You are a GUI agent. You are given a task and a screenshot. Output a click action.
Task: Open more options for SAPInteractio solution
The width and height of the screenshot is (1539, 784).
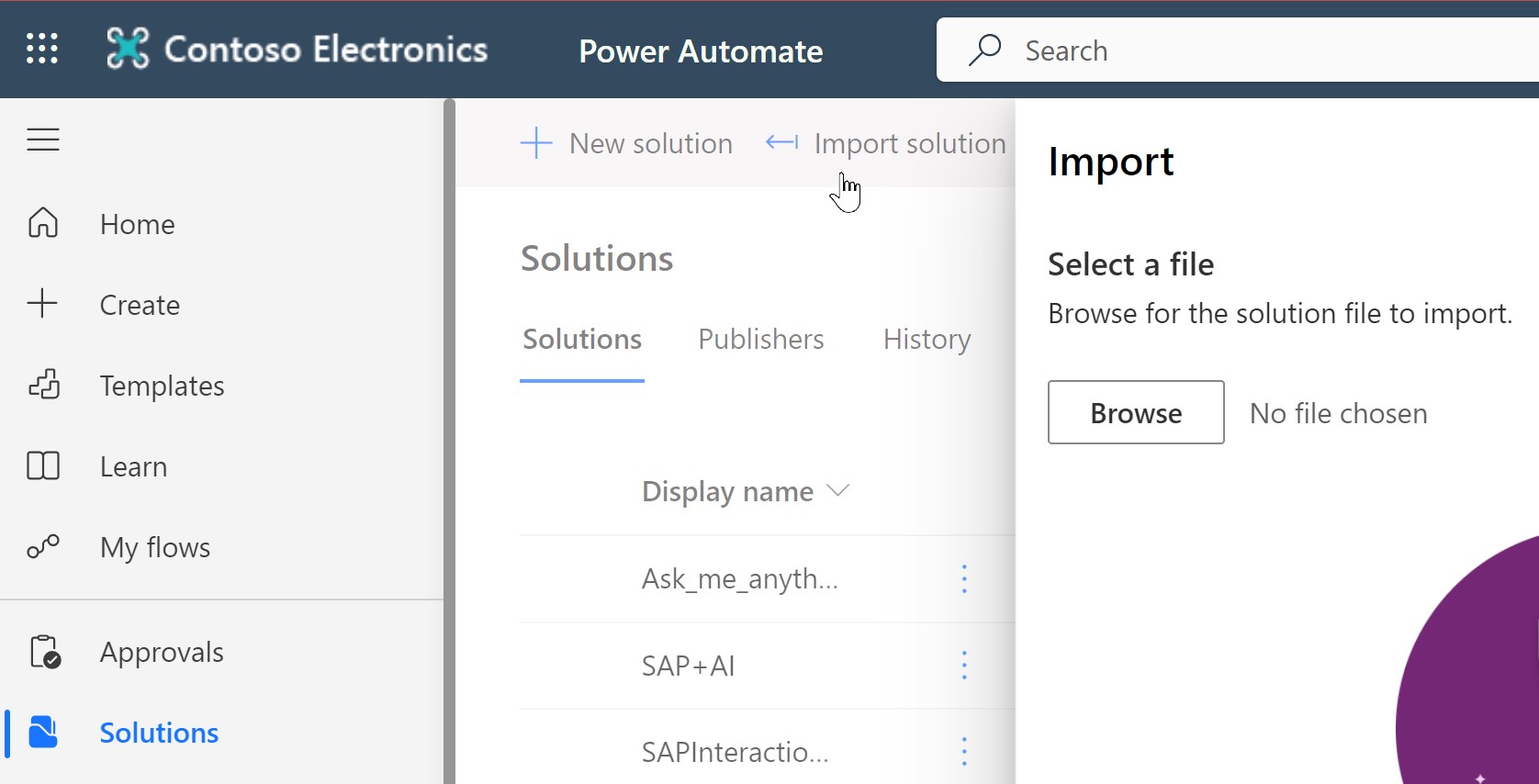click(x=964, y=752)
